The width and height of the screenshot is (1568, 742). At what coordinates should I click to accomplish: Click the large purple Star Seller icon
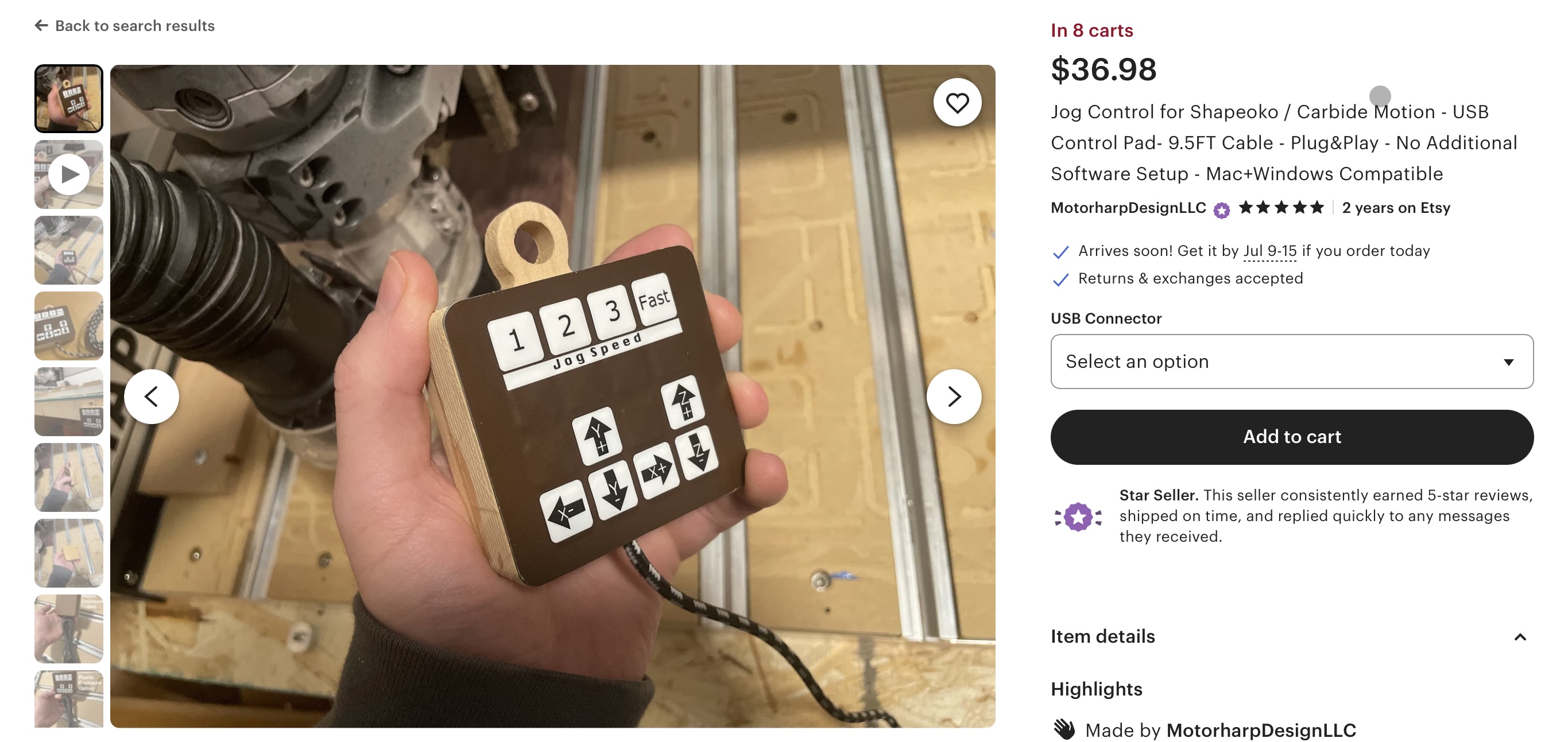pyautogui.click(x=1078, y=516)
